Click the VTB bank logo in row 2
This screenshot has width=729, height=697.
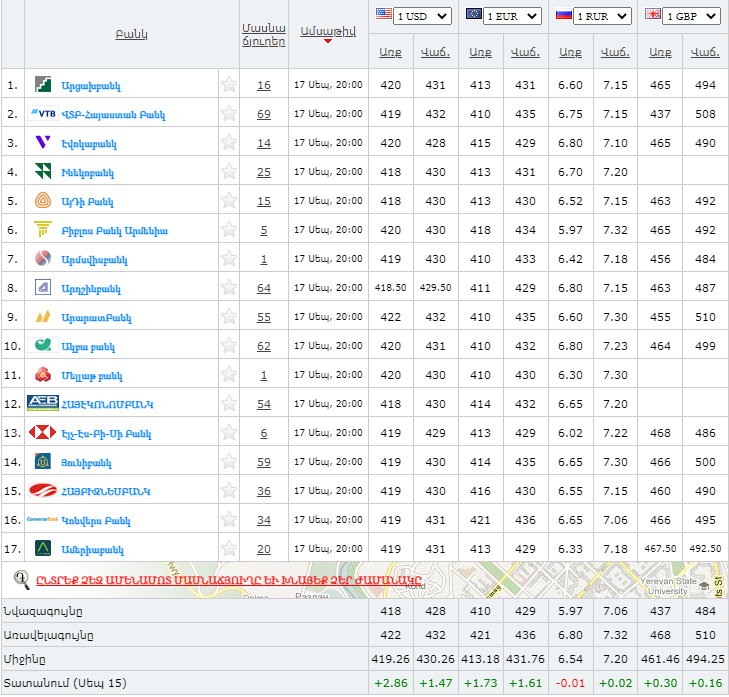point(43,113)
